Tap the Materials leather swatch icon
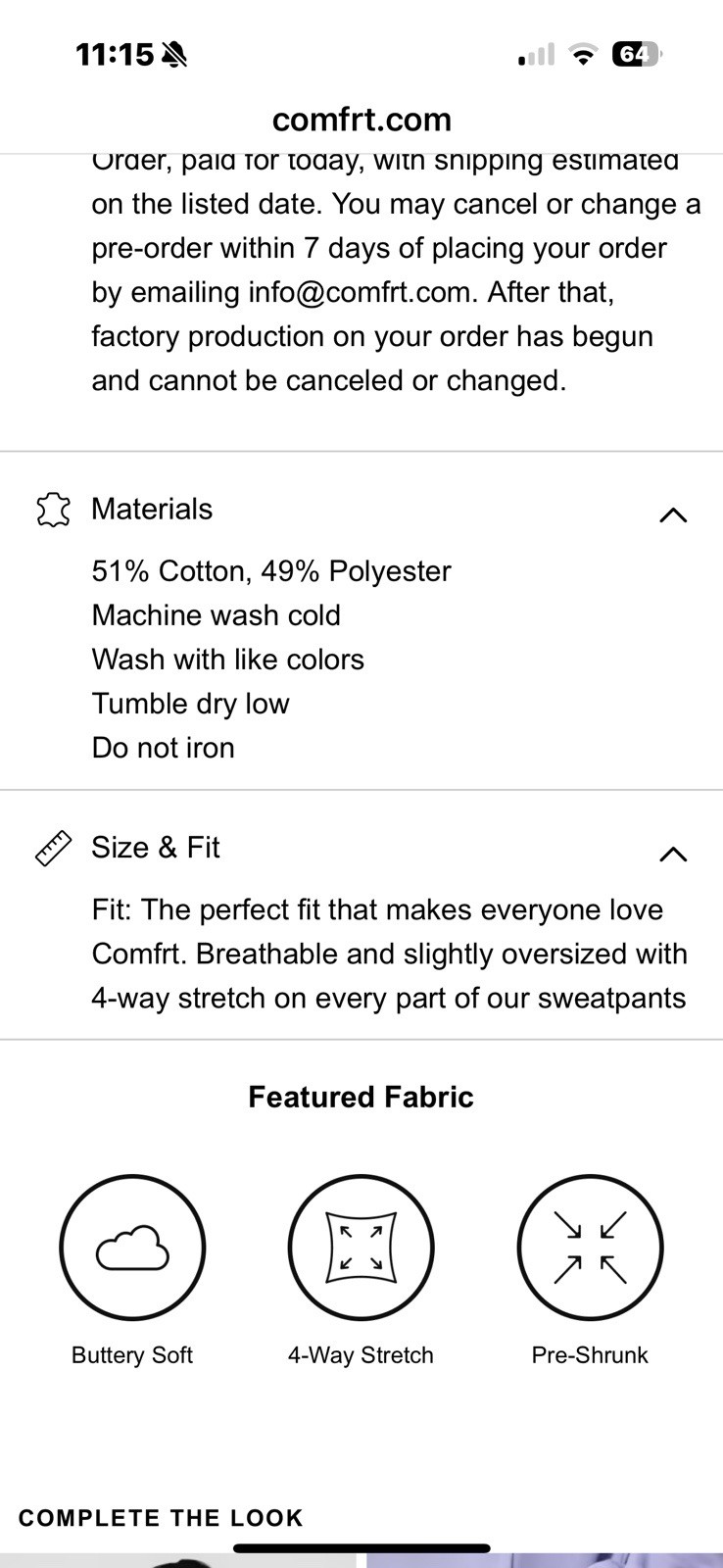The height and width of the screenshot is (1568, 723). 53,510
